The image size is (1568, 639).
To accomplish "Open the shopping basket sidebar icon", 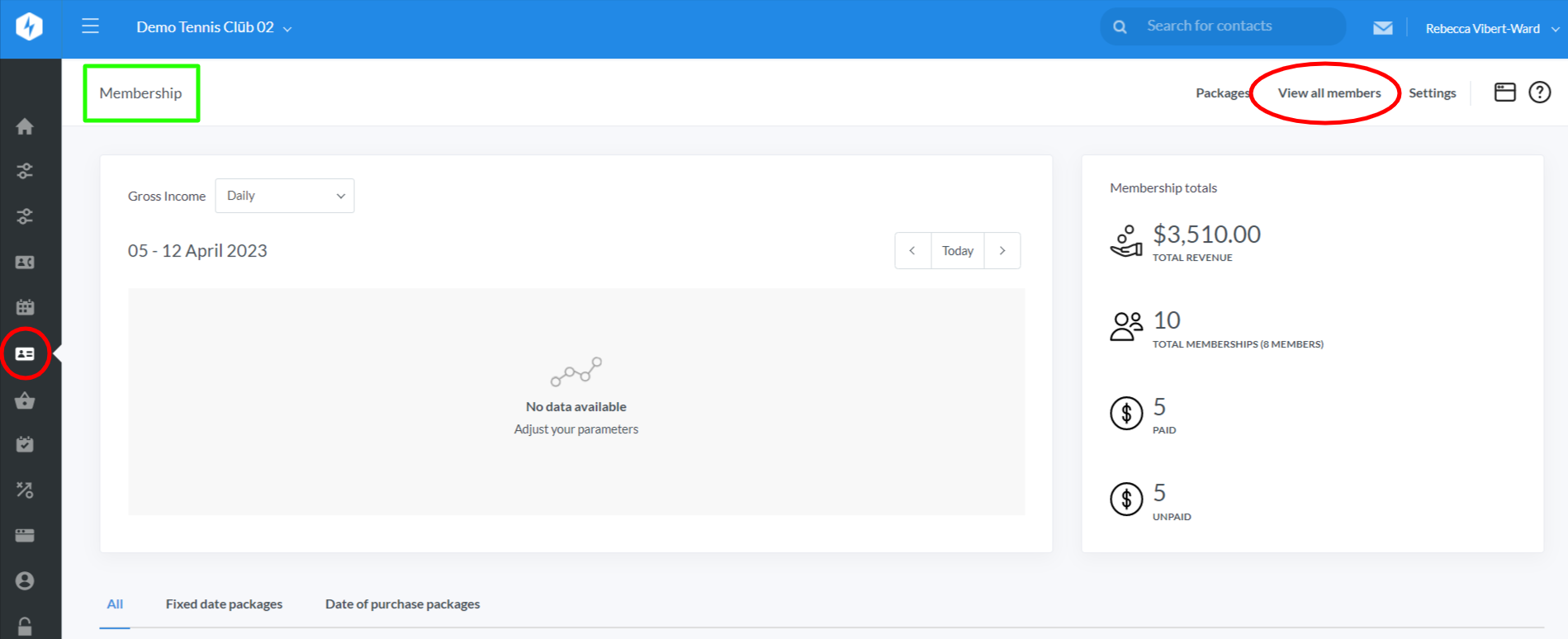I will 25,401.
